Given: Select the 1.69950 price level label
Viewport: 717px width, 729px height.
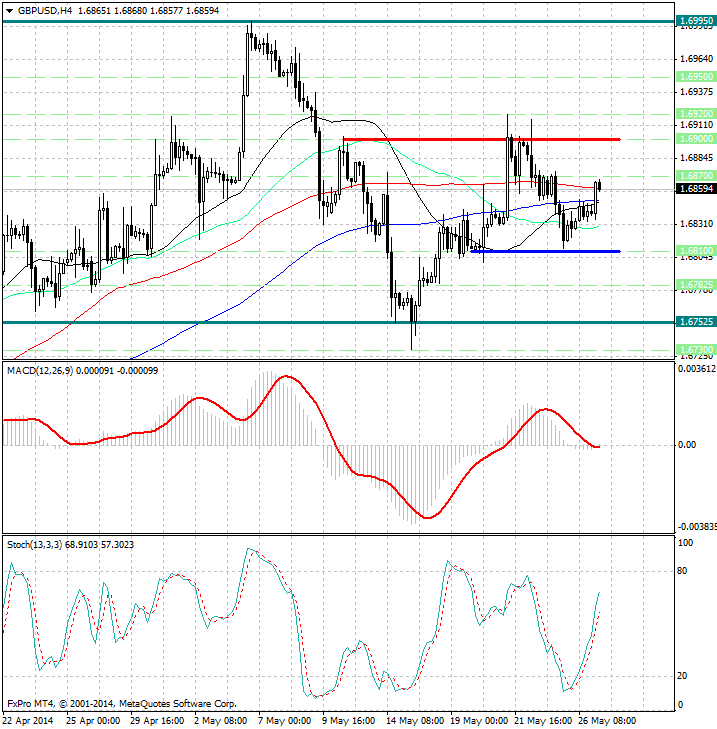Looking at the screenshot, I should [696, 21].
